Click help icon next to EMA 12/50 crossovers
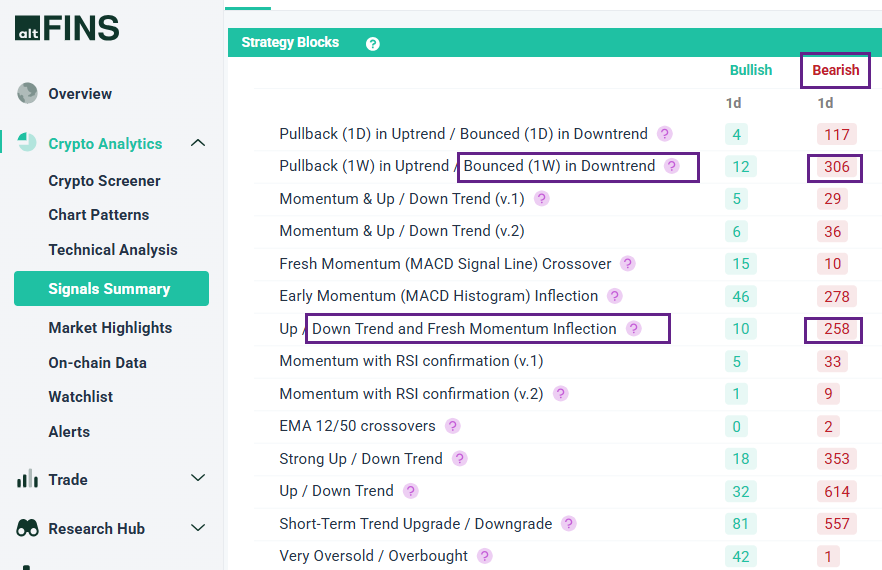 pos(453,426)
